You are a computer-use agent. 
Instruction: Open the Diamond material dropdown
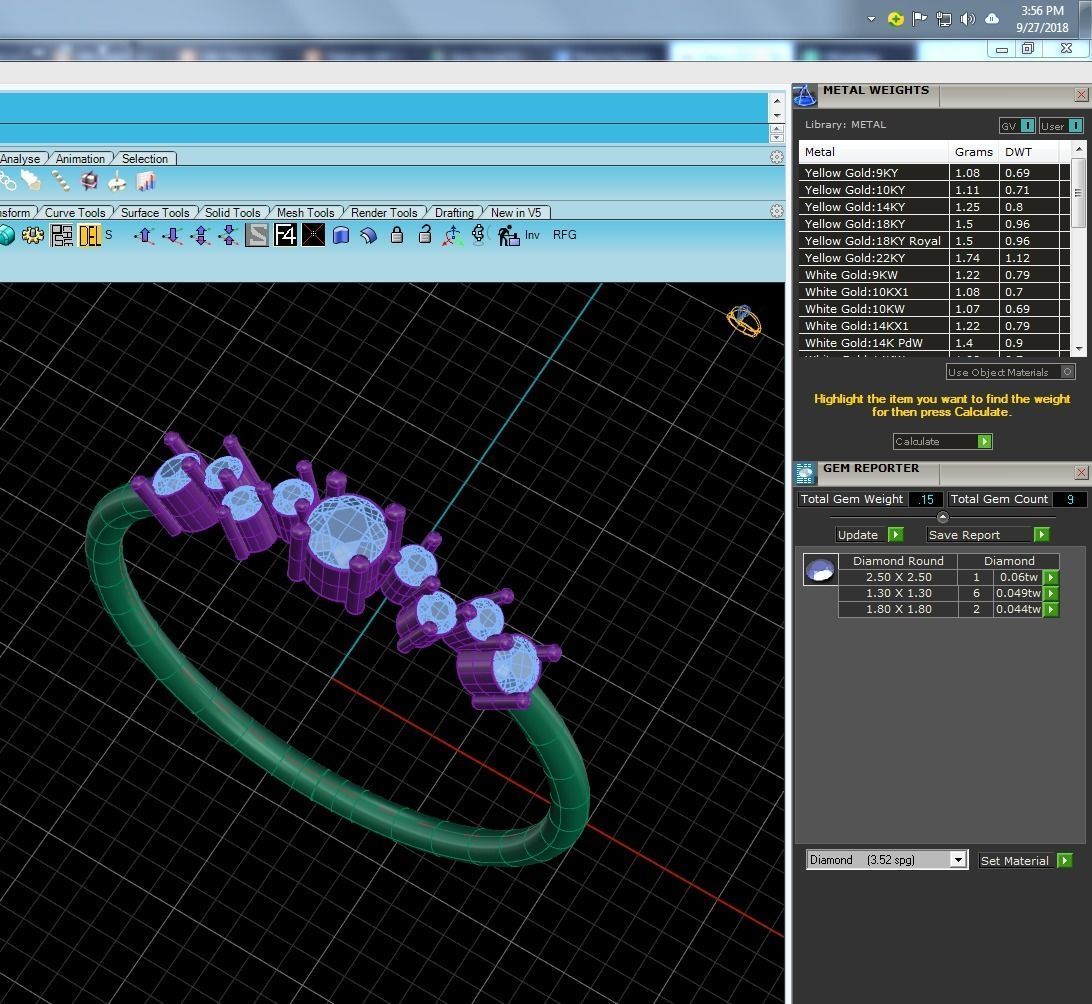958,860
